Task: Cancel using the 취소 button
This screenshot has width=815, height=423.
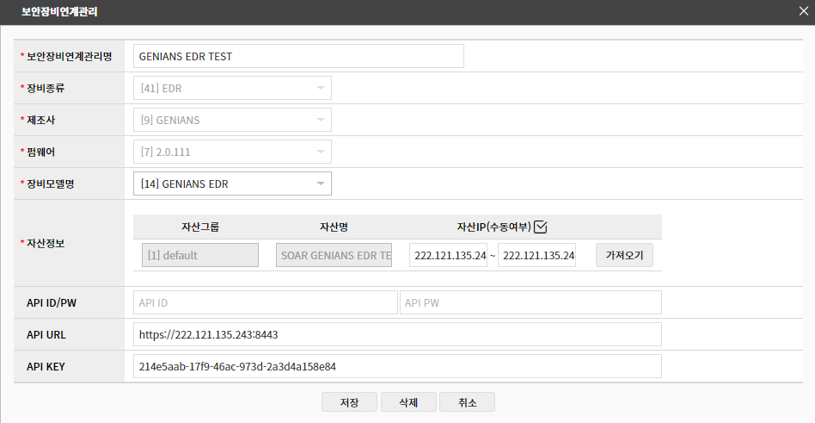Action: click(467, 403)
